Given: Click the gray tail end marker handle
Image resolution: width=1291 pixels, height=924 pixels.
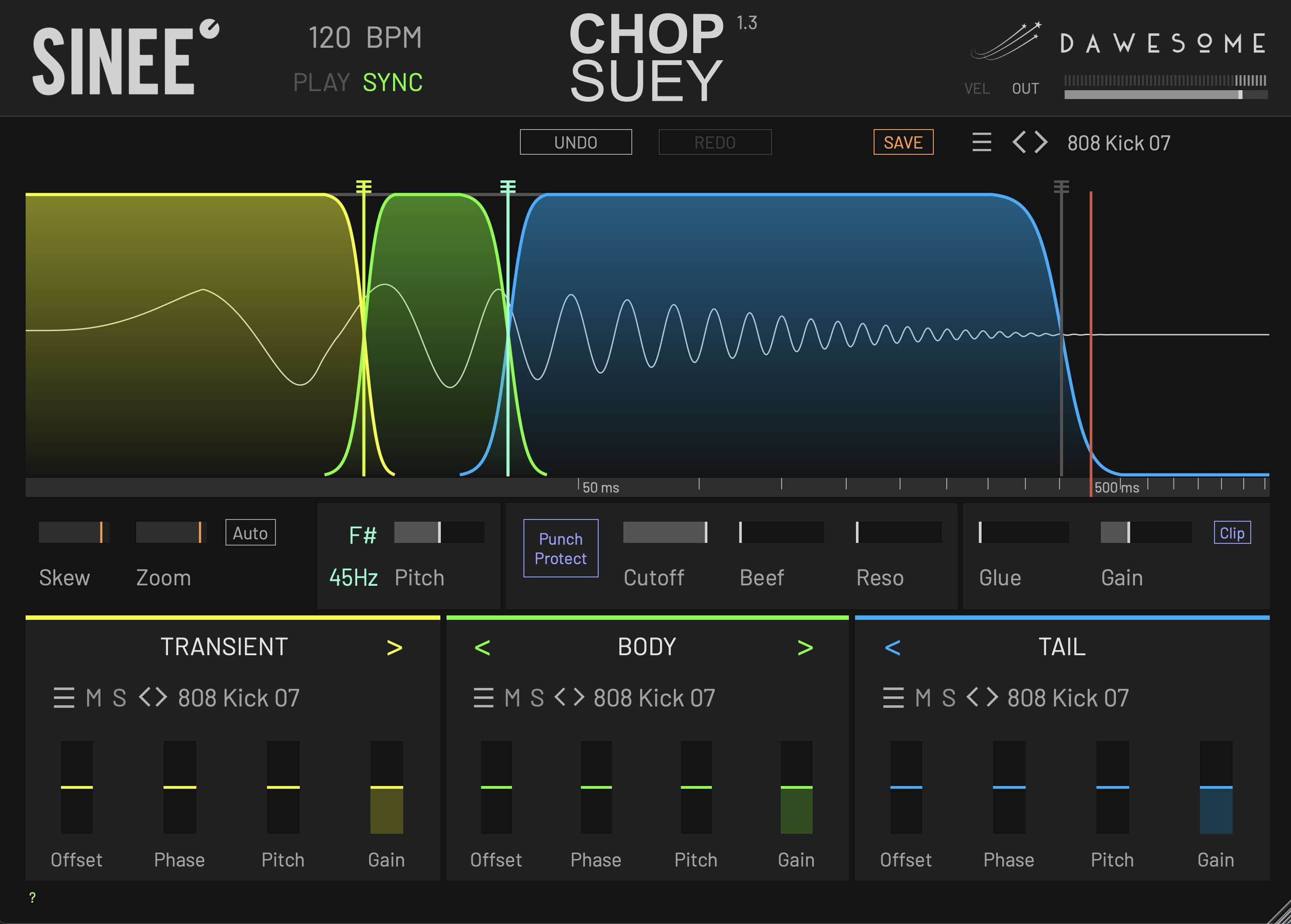Looking at the screenshot, I should (x=1061, y=187).
